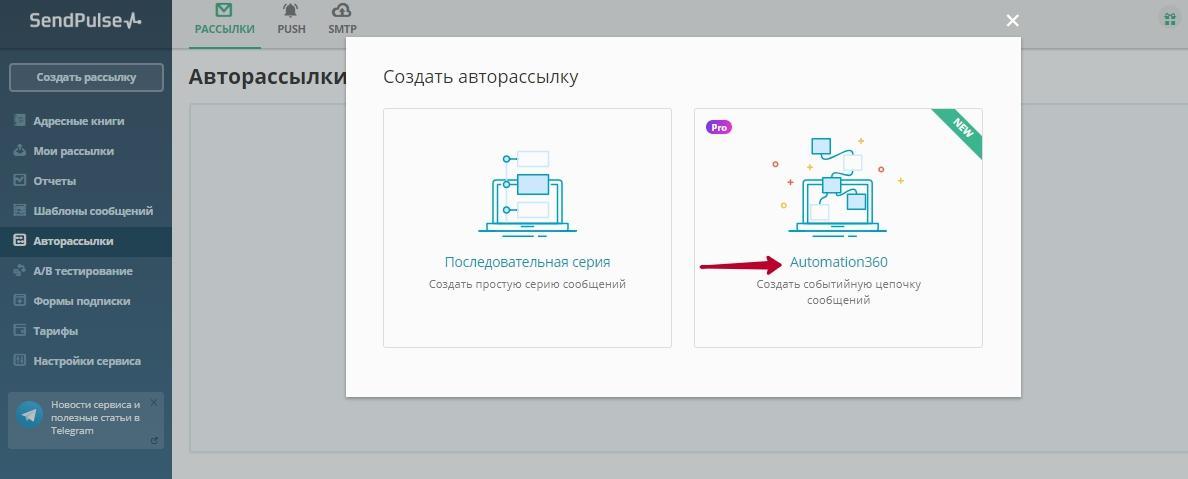Viewport: 1188px width, 479px height.
Task: Click the Automation360 laptop illustration
Action: (838, 186)
